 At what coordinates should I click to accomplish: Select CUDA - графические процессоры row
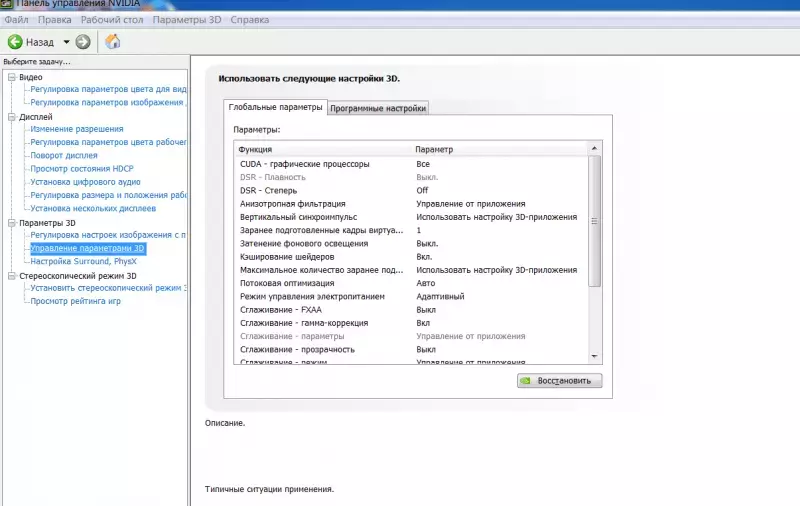click(x=411, y=164)
